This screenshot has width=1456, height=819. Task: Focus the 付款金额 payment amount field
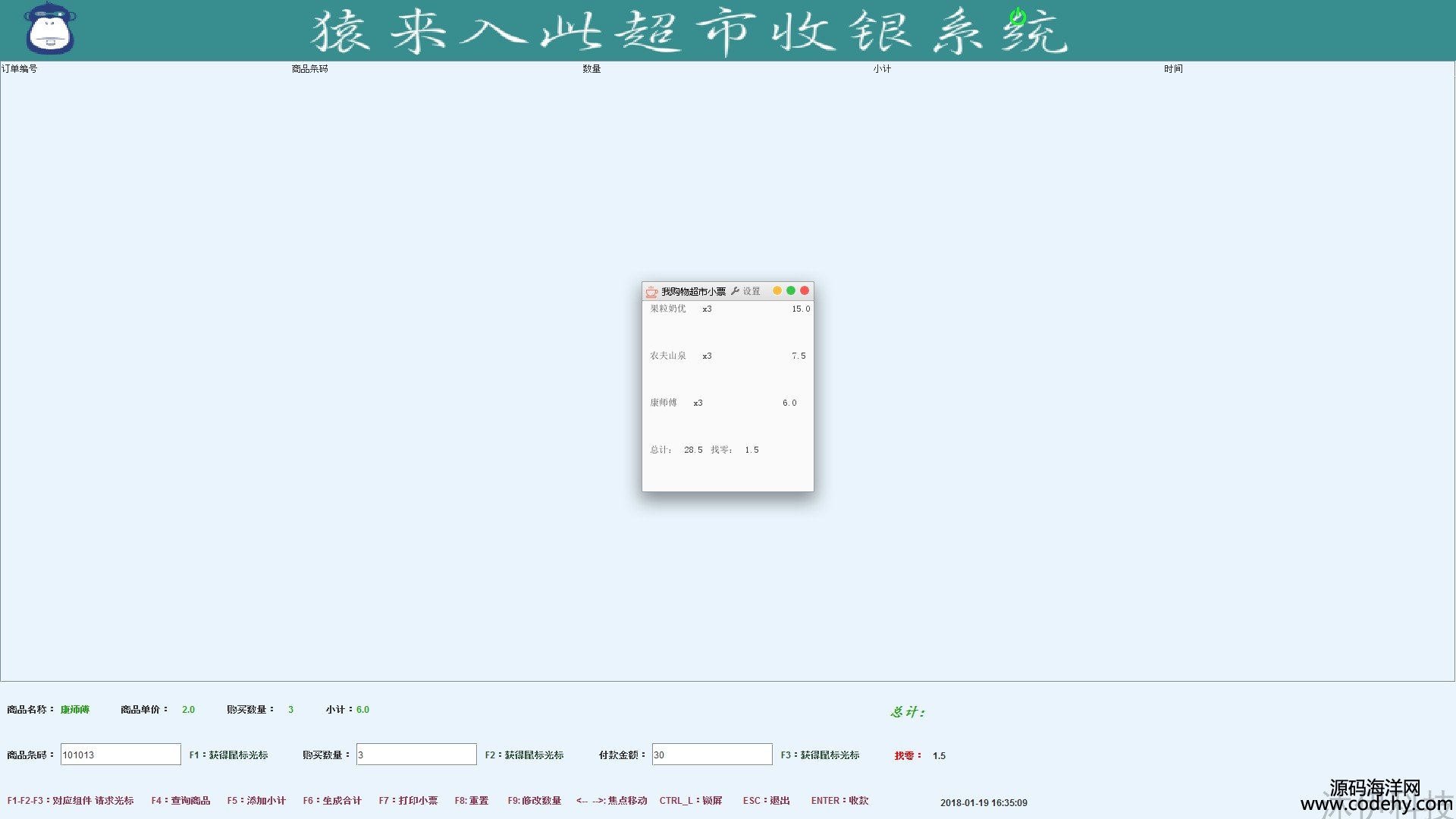[712, 755]
